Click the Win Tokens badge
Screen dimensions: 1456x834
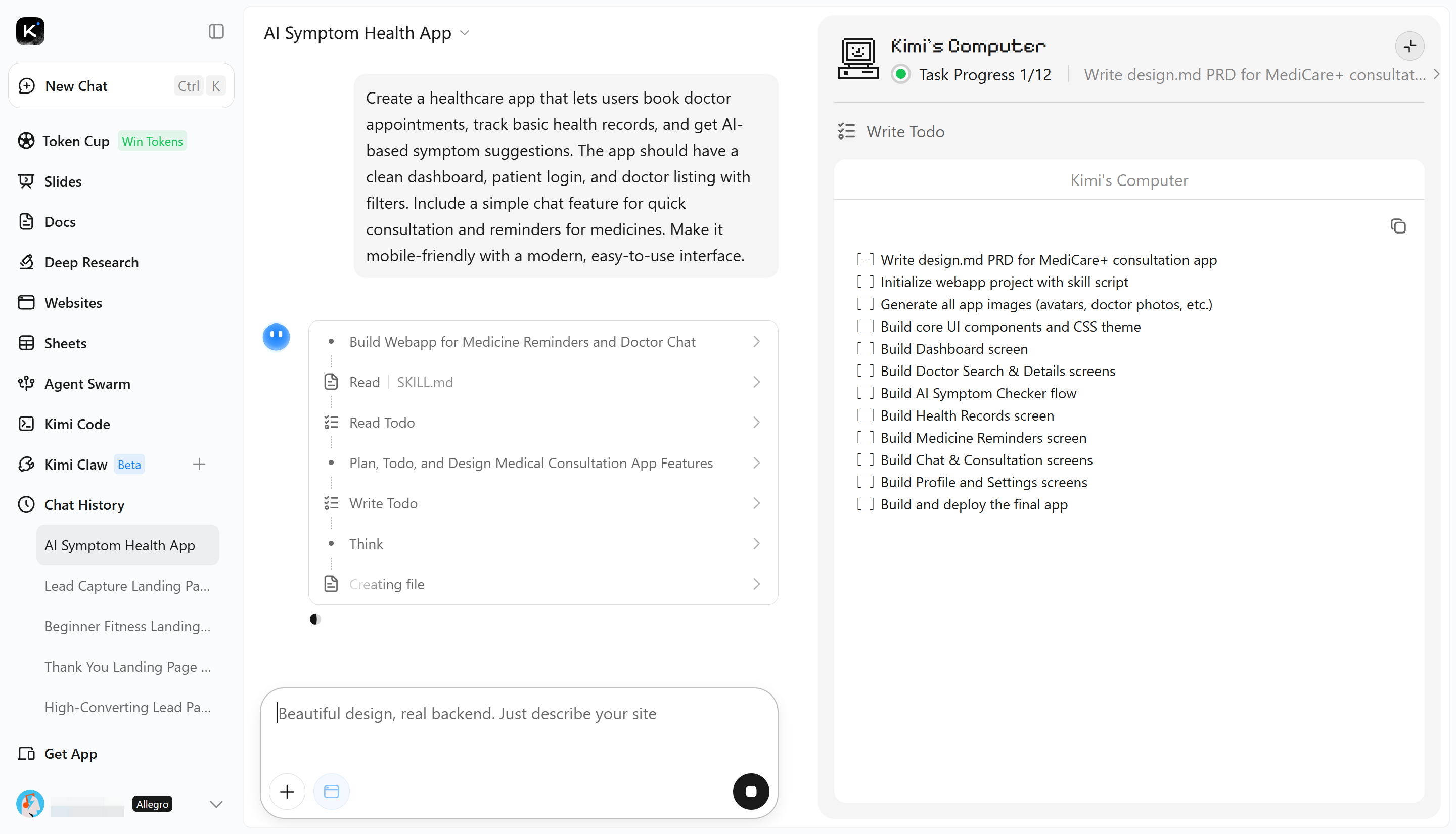point(152,141)
